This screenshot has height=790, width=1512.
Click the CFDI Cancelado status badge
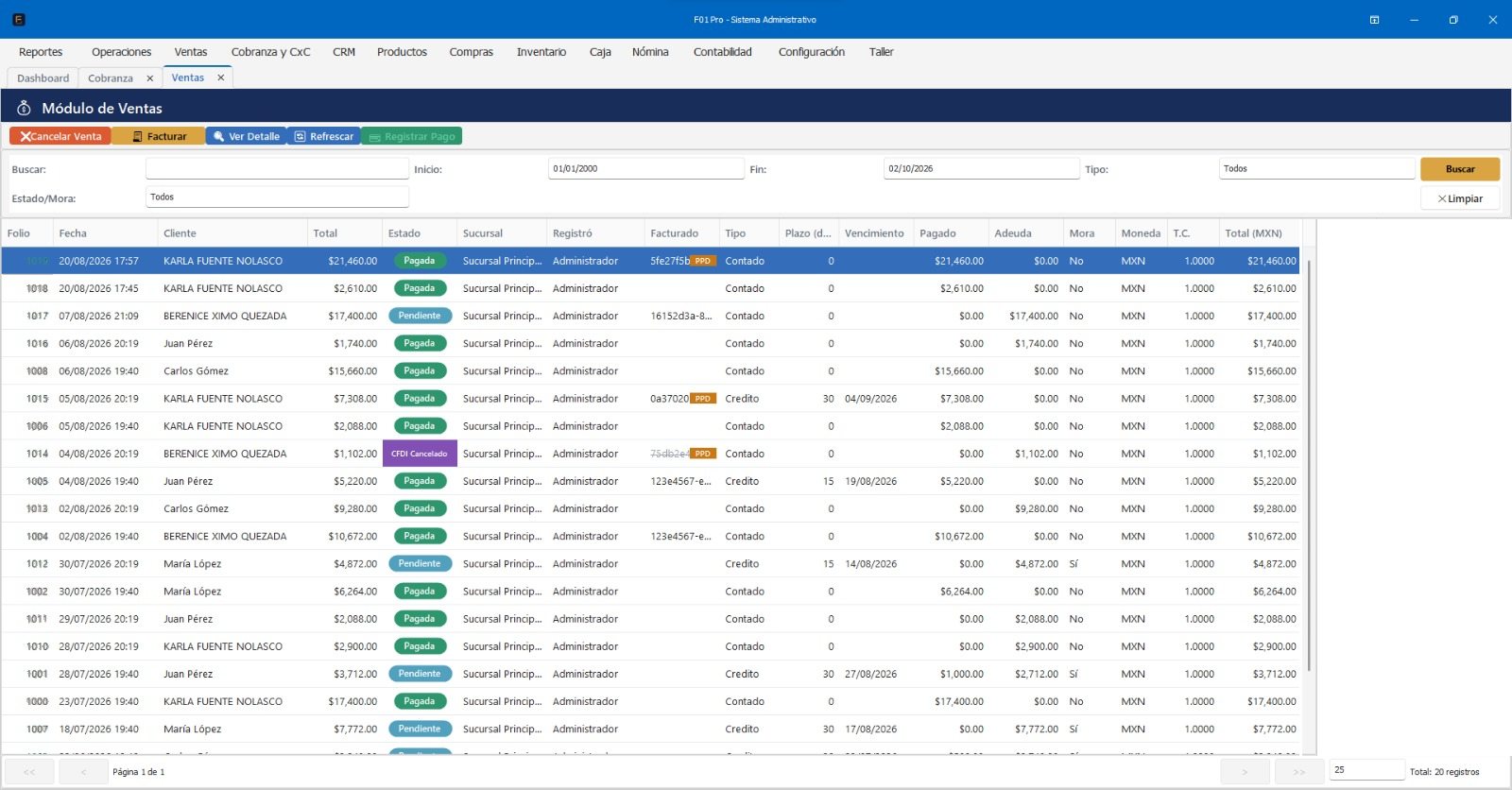420,454
